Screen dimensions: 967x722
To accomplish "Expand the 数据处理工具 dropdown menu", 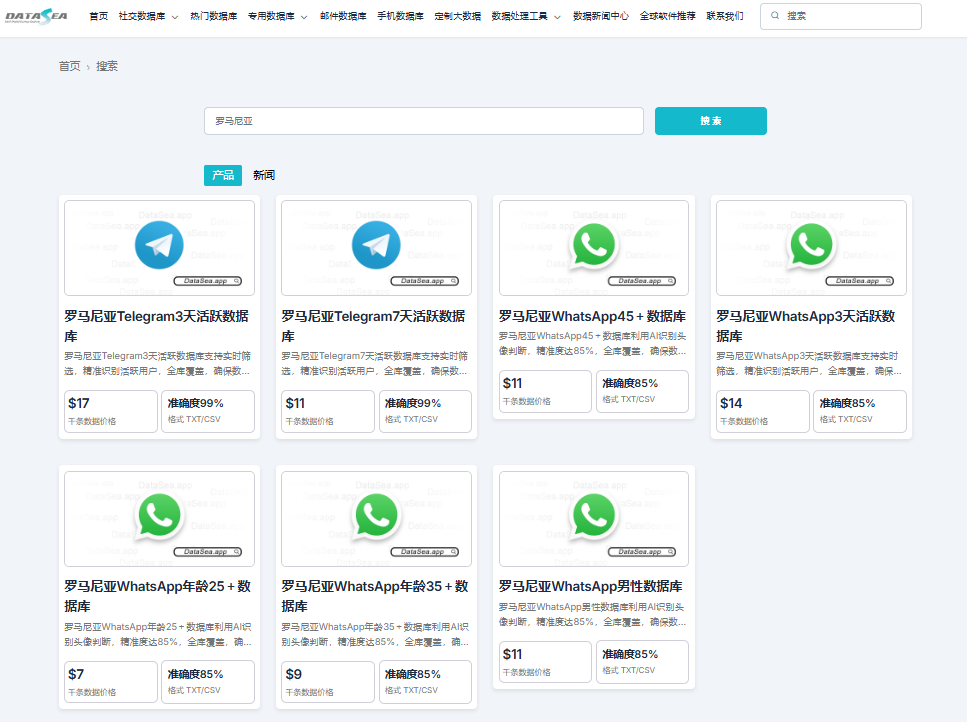I will point(526,16).
